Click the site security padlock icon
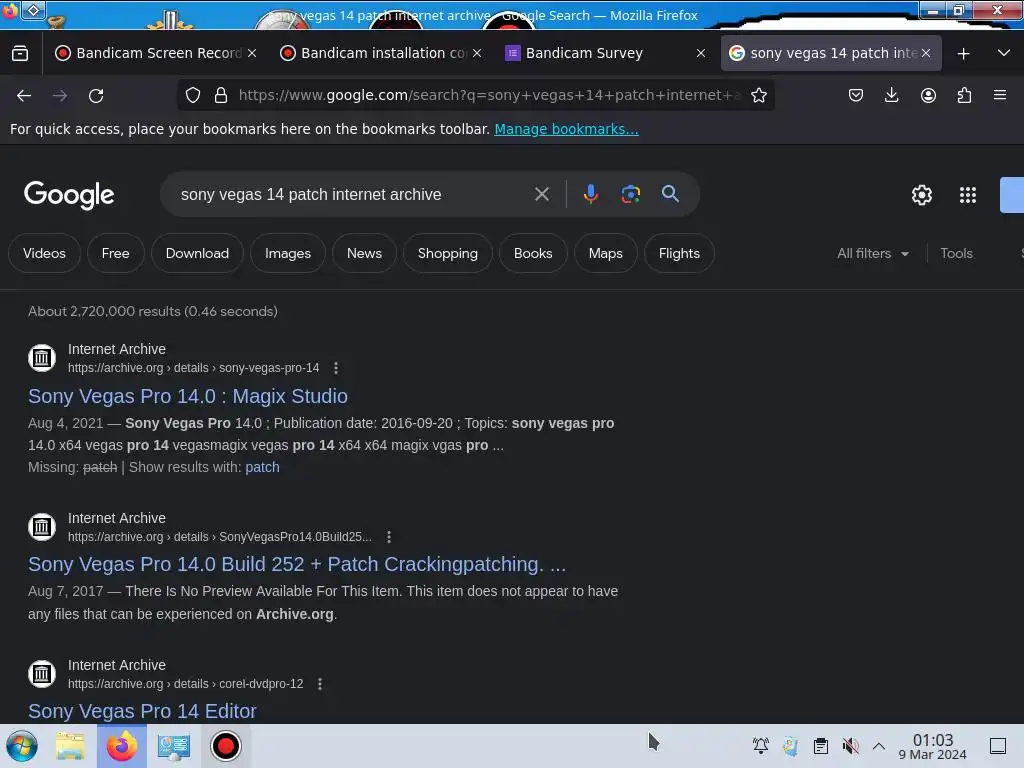 point(221,95)
